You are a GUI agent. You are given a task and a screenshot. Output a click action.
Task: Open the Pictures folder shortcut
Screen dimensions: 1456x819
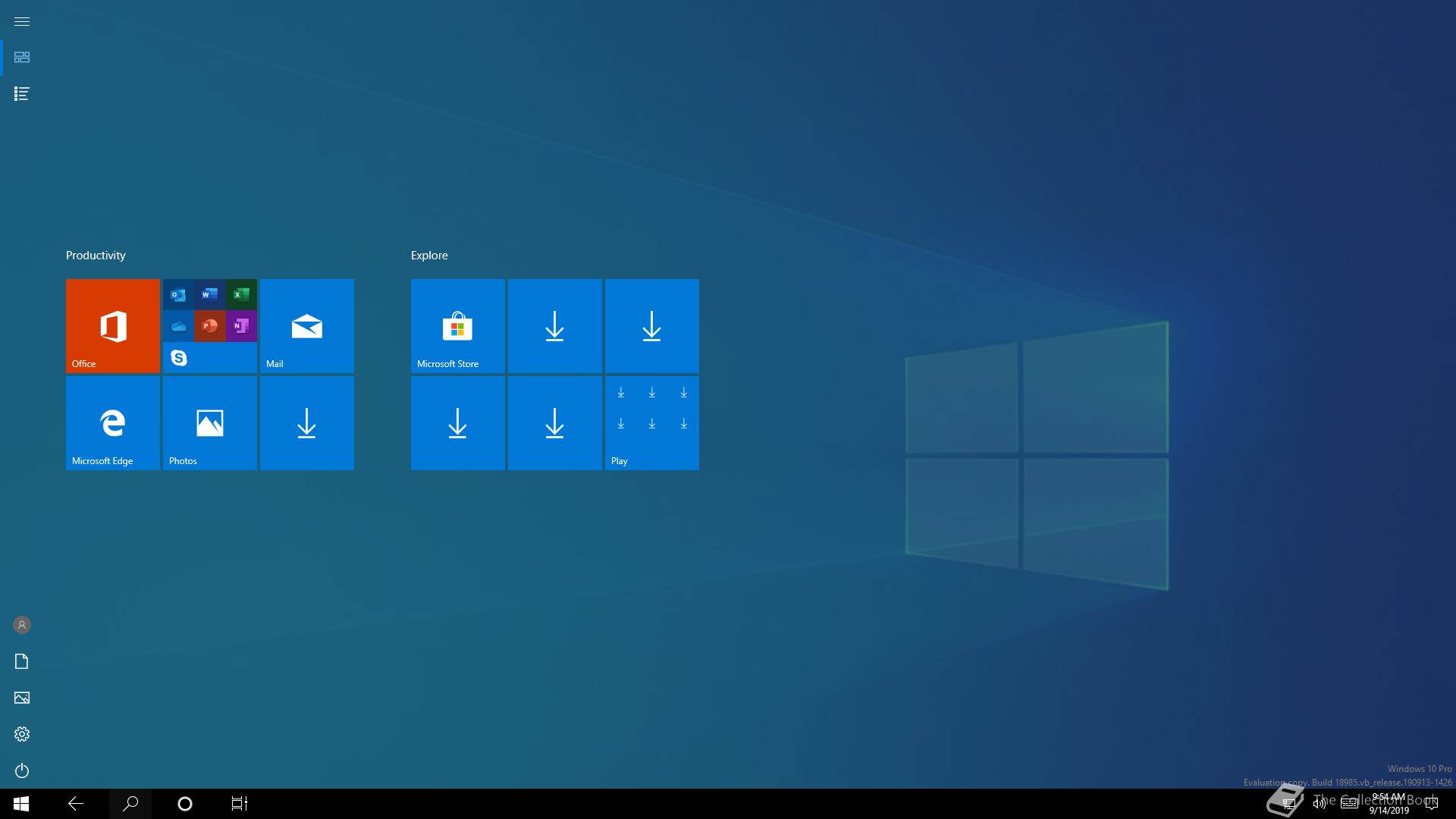[x=22, y=698]
